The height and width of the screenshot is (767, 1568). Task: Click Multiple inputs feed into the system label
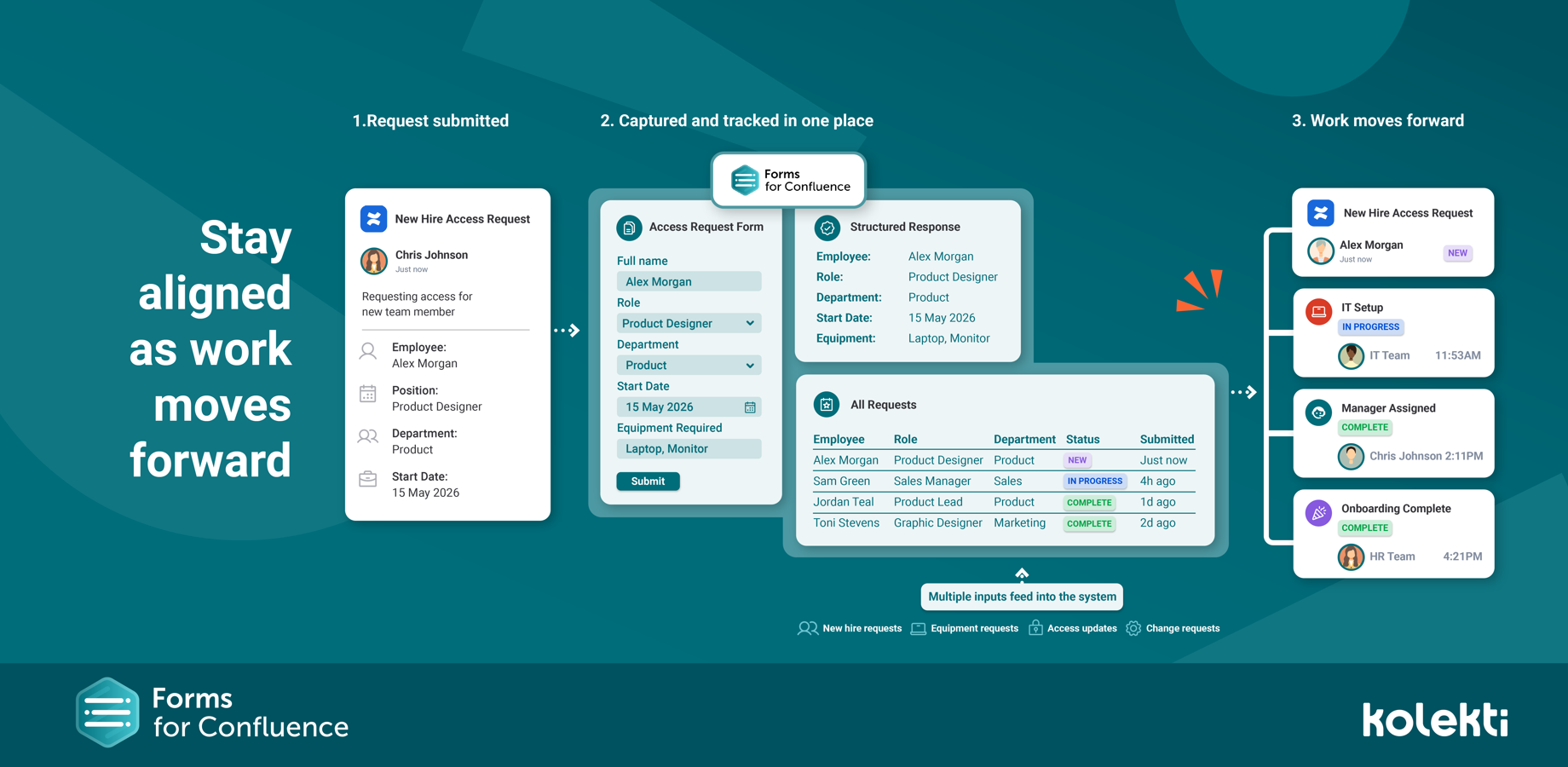tap(1022, 597)
